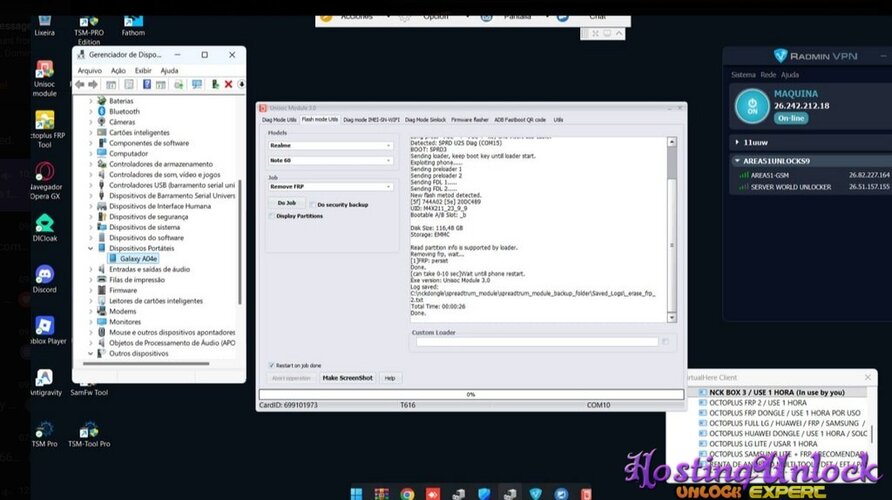Open the Arquivo menu in Device Manager
This screenshot has width=892, height=500.
[x=89, y=71]
